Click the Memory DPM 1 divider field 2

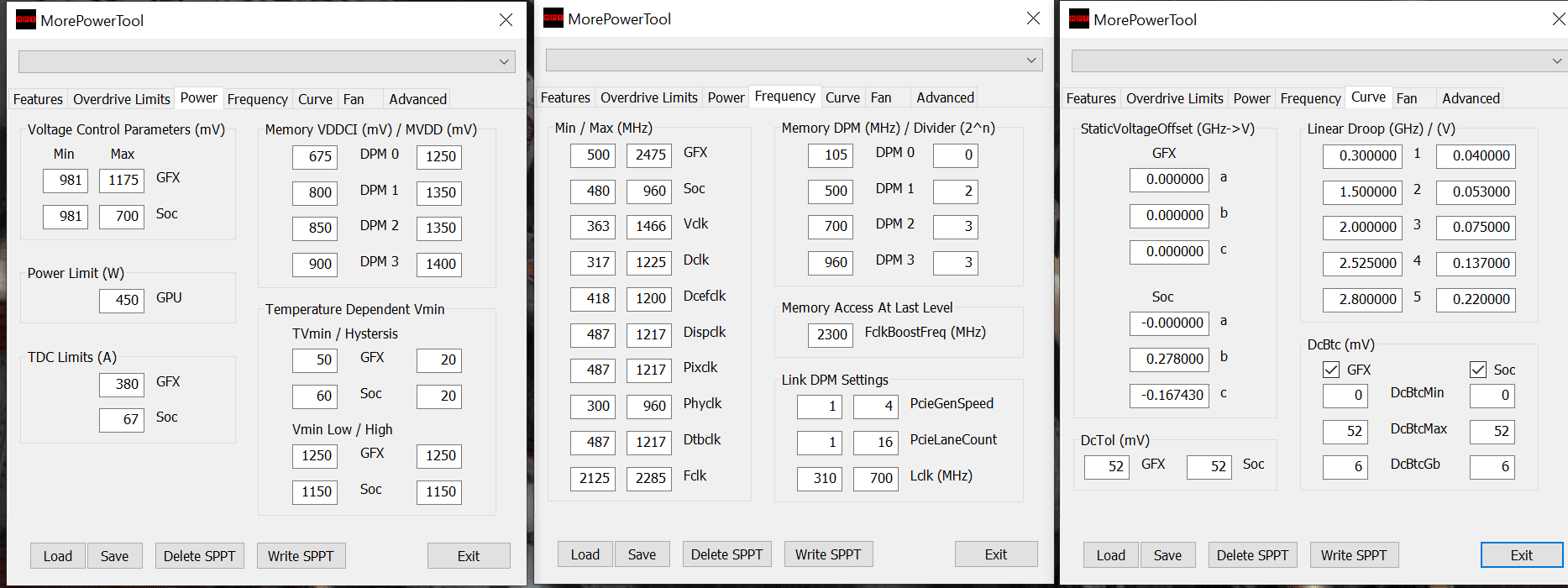click(x=956, y=191)
